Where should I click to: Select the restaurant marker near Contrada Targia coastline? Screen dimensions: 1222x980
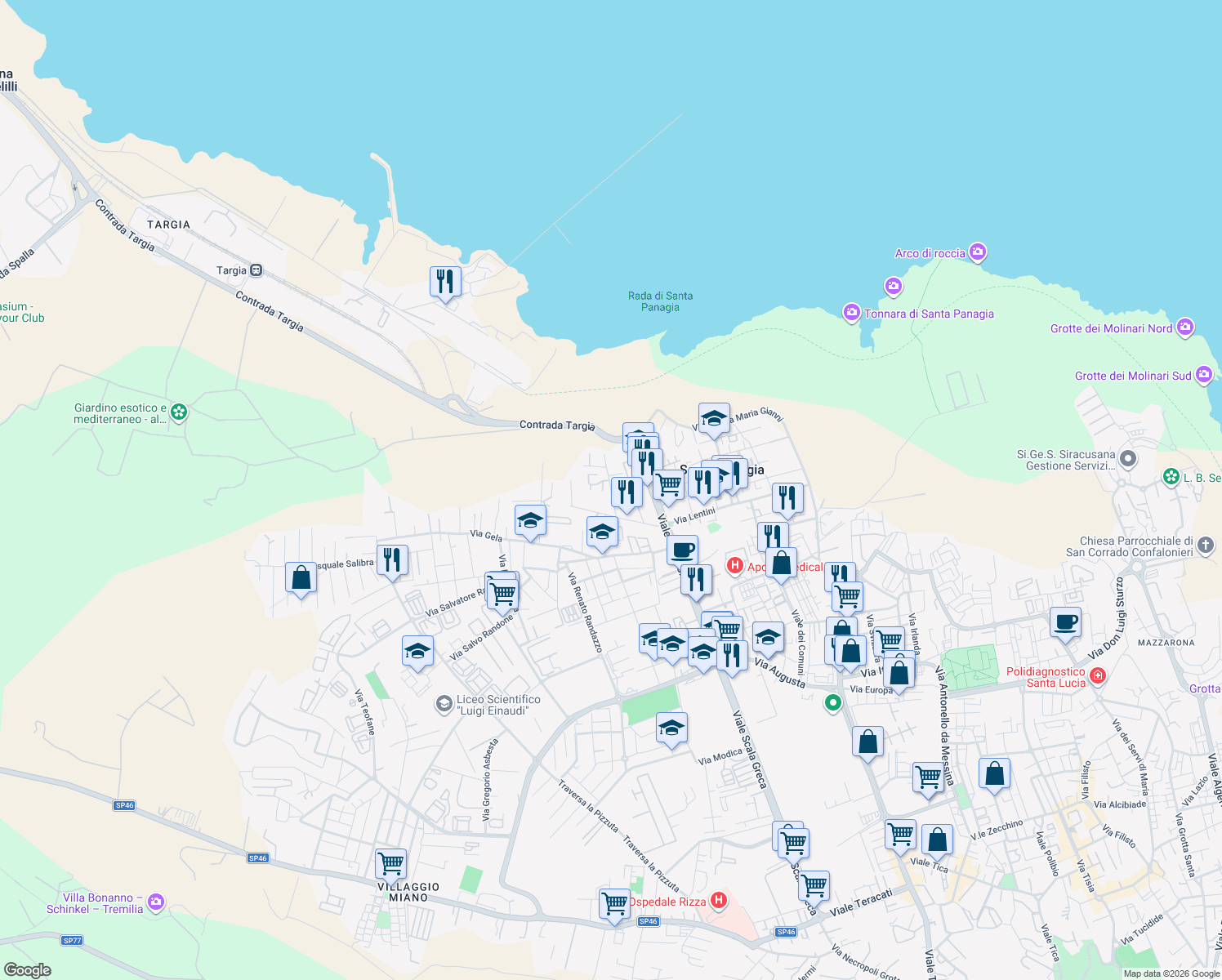[446, 281]
